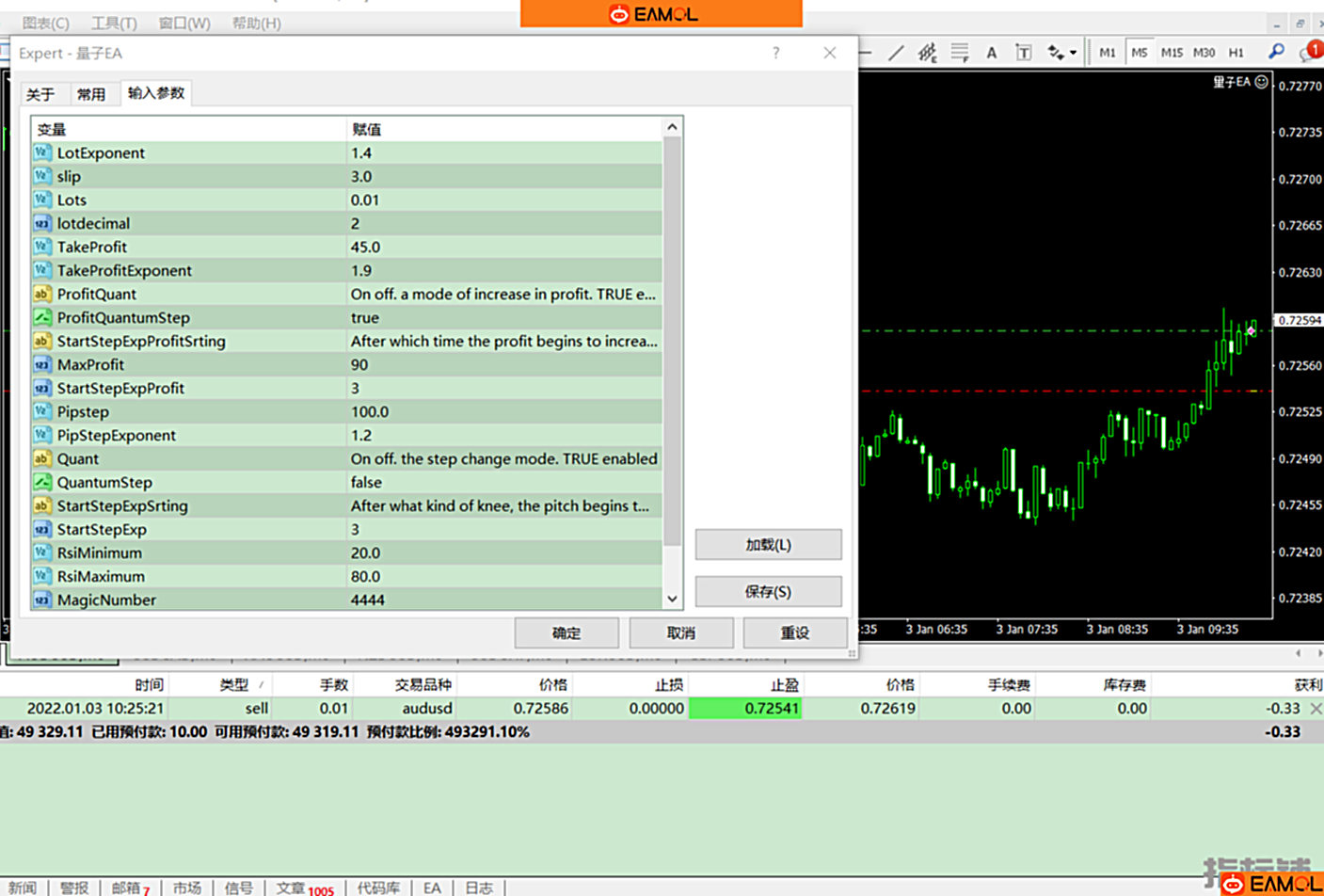Select the text label tool
The height and width of the screenshot is (896, 1324).
pos(1023,53)
